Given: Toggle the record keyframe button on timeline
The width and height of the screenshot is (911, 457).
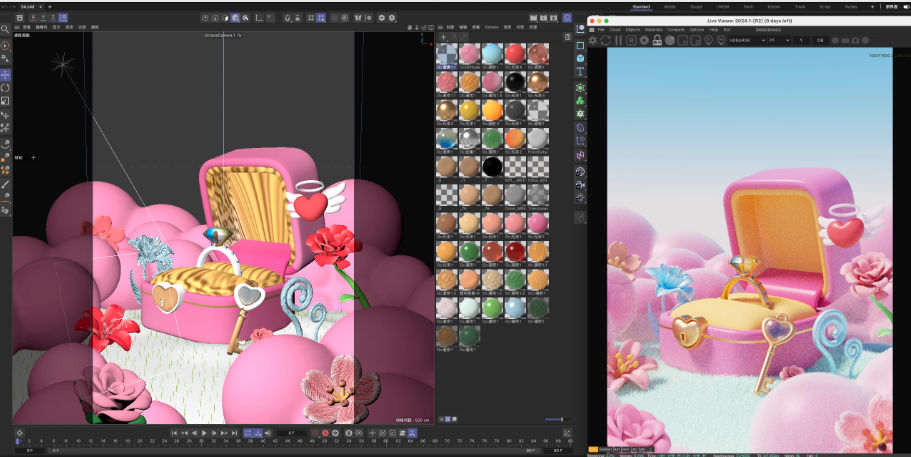Looking at the screenshot, I should 325,432.
